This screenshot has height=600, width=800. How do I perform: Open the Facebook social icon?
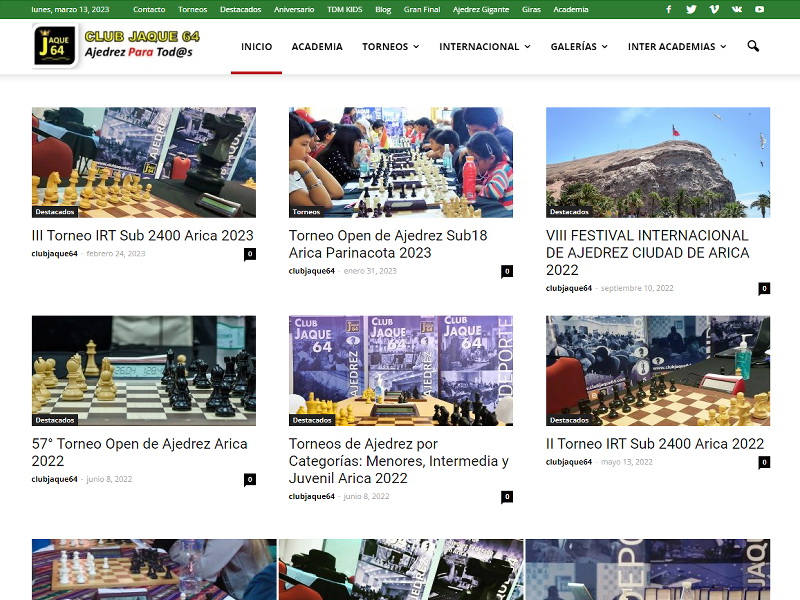[x=669, y=9]
